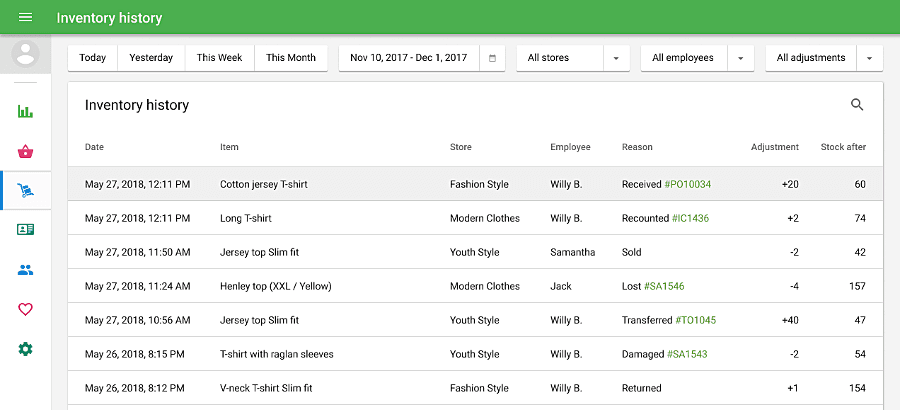Open the Reports bar chart icon

pos(26,111)
